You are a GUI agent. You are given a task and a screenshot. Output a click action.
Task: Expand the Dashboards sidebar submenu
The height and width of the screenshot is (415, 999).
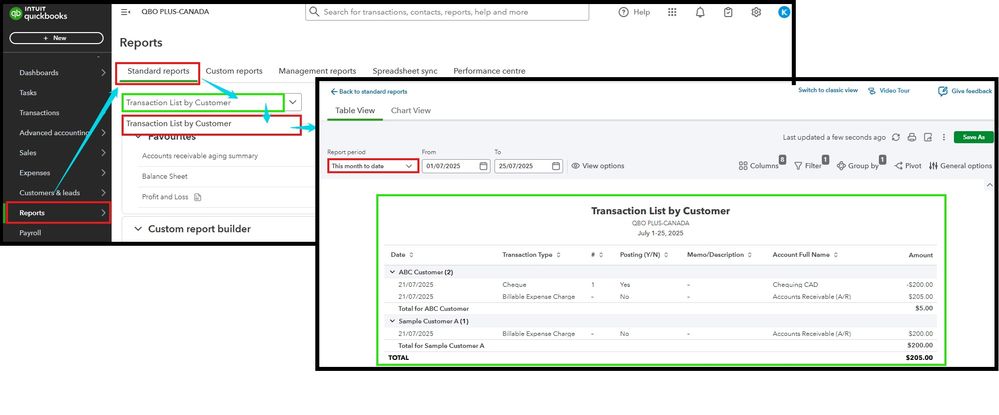103,73
